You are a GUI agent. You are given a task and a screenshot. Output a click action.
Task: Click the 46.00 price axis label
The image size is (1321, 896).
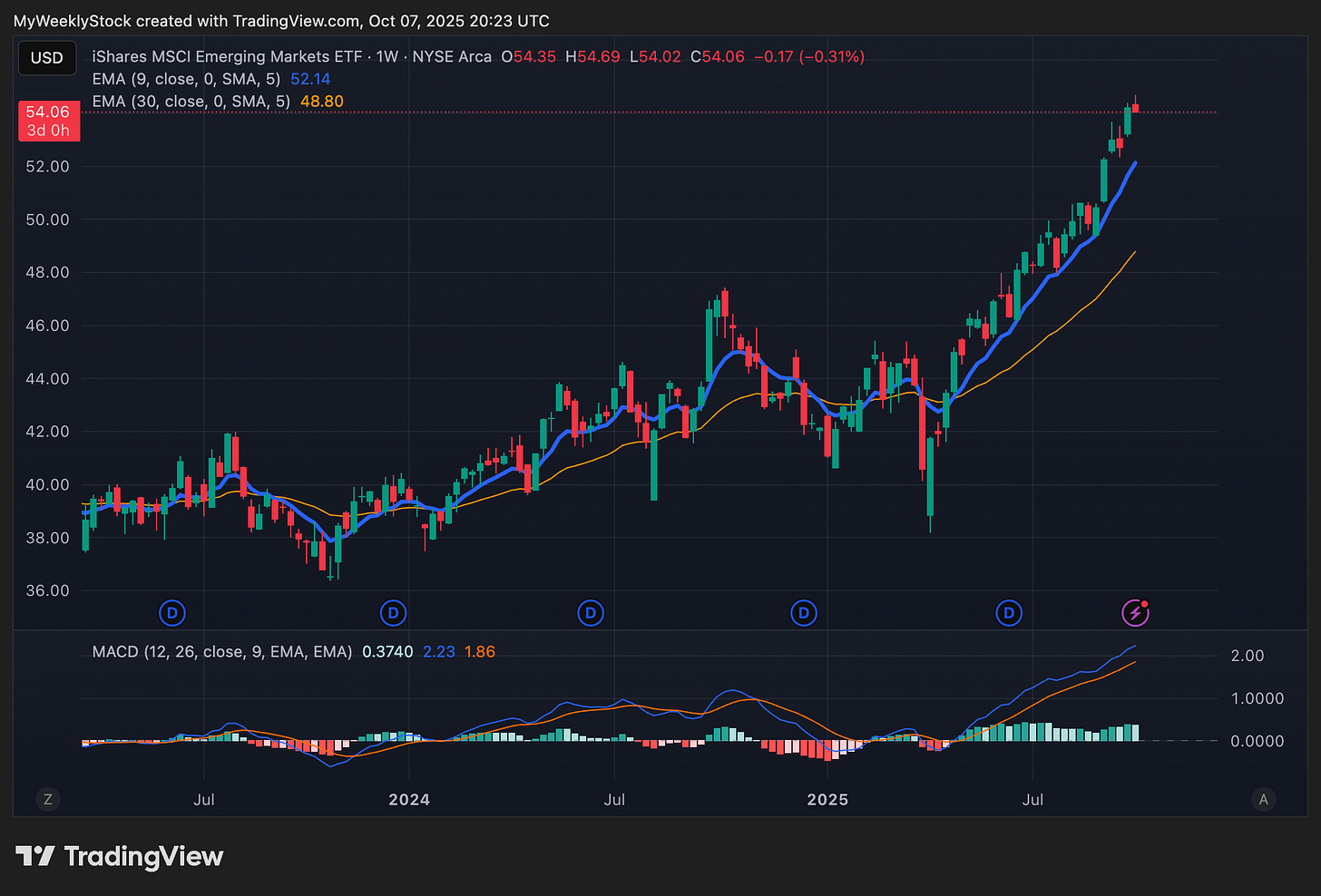click(x=47, y=326)
